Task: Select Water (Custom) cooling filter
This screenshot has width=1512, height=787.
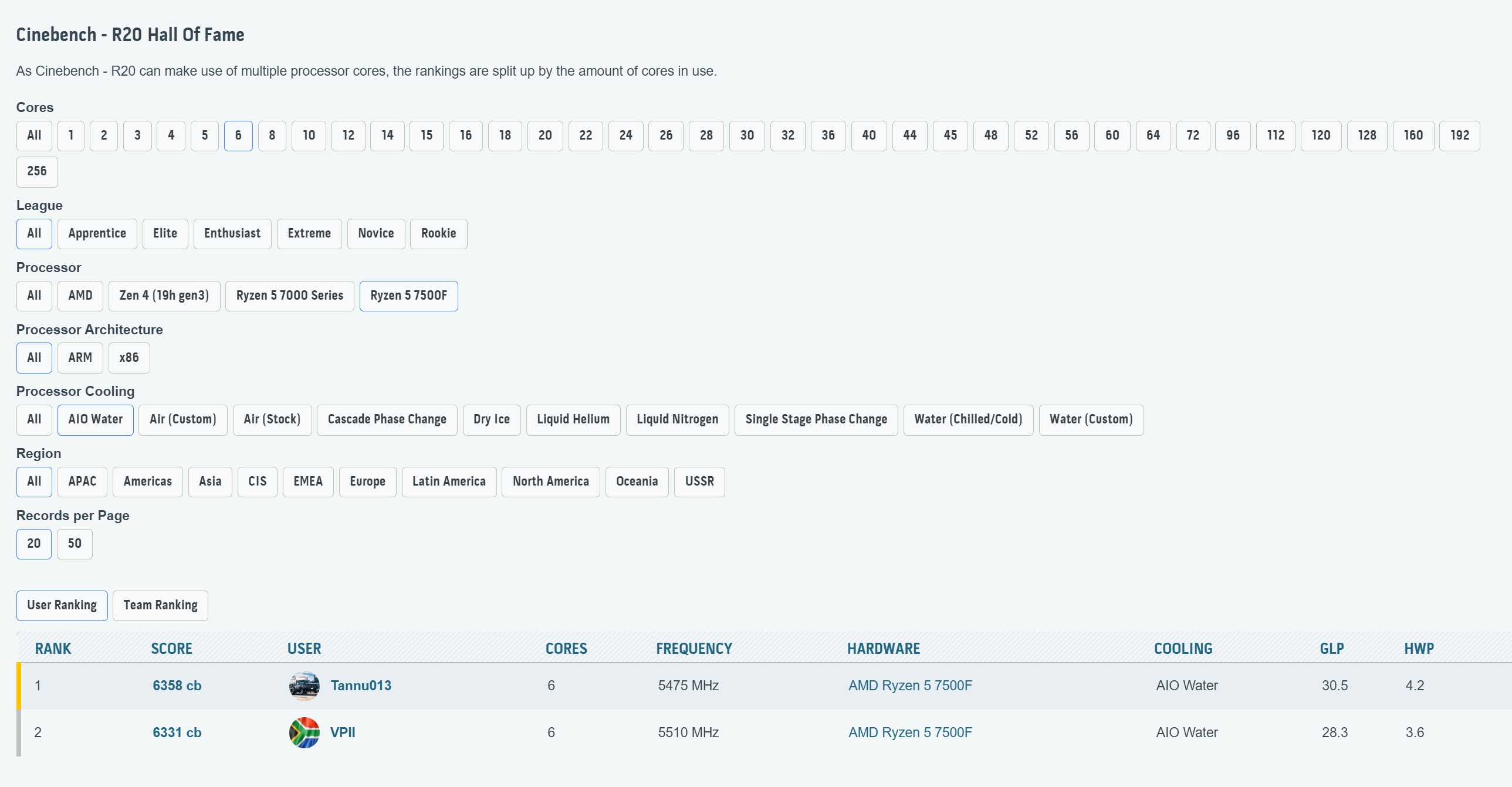Action: 1091,420
